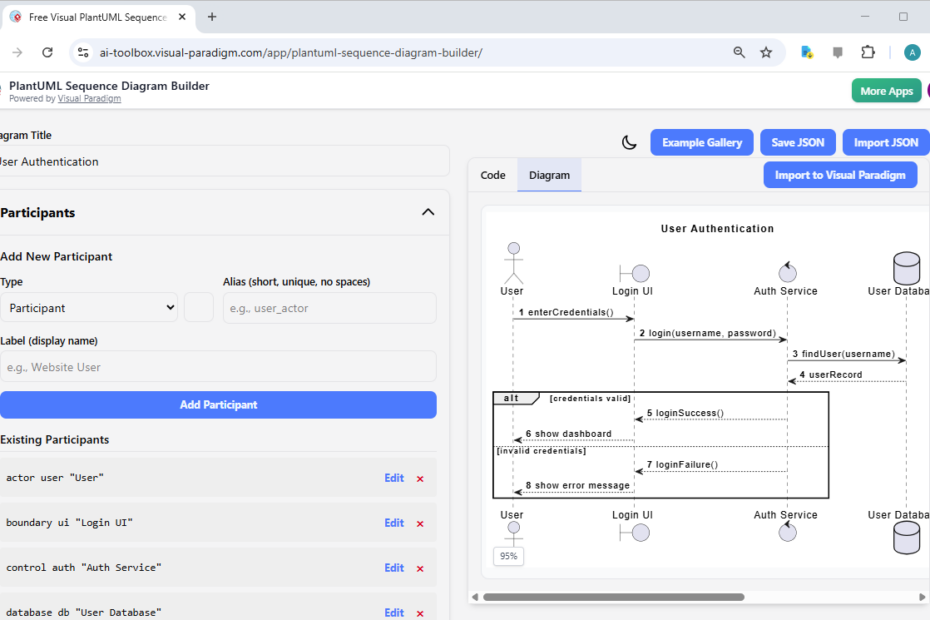Viewport: 930px width, 620px height.
Task: Open the Example Gallery
Action: click(x=701, y=143)
